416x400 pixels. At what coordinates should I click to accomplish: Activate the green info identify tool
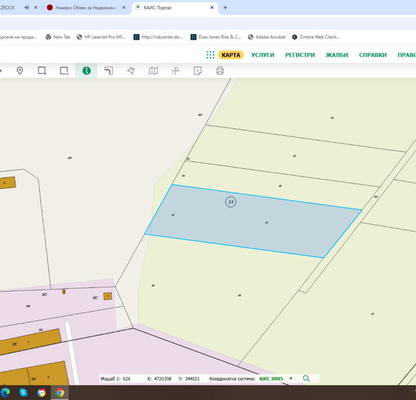click(x=86, y=71)
